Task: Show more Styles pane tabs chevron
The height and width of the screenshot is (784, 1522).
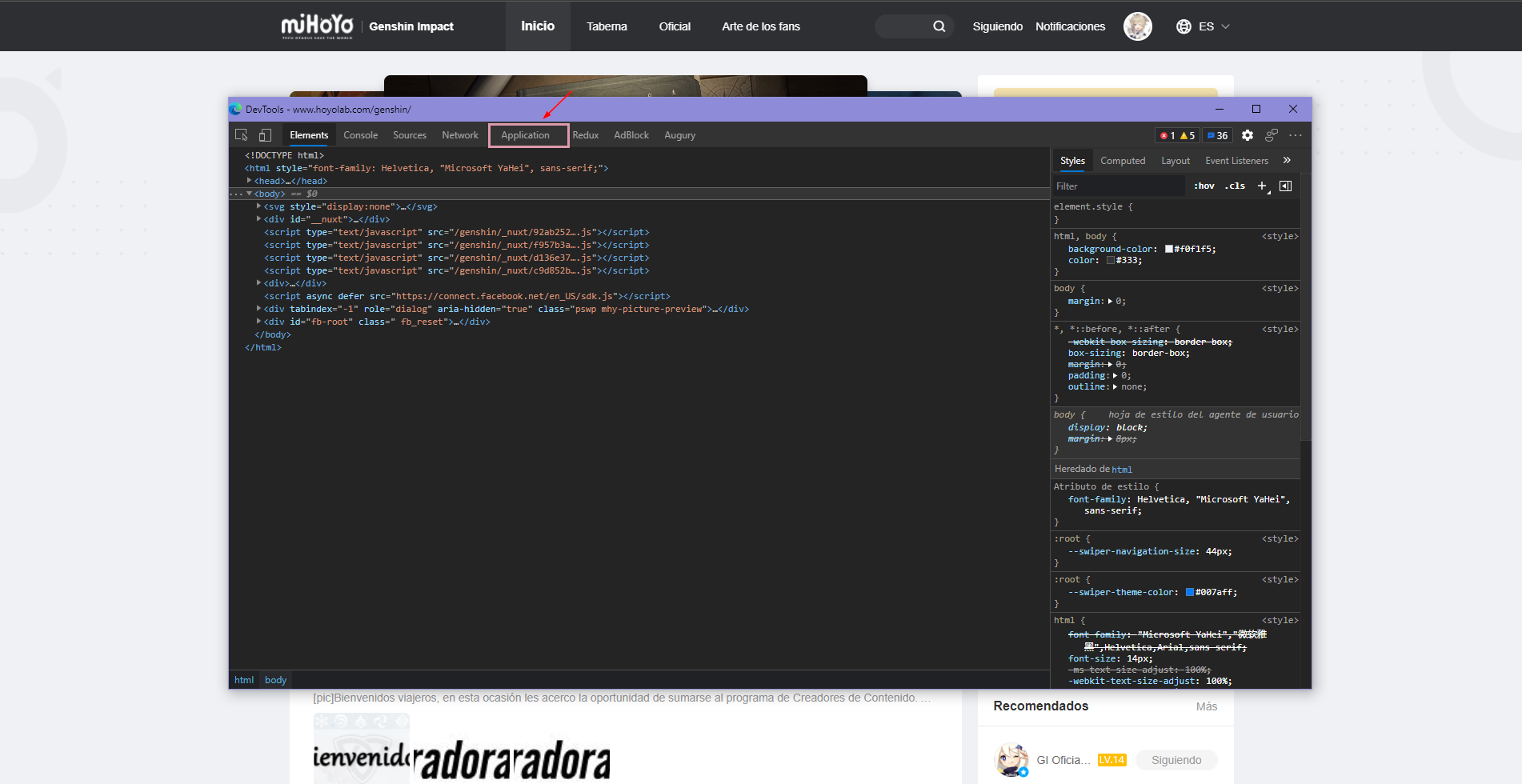Action: (1287, 160)
